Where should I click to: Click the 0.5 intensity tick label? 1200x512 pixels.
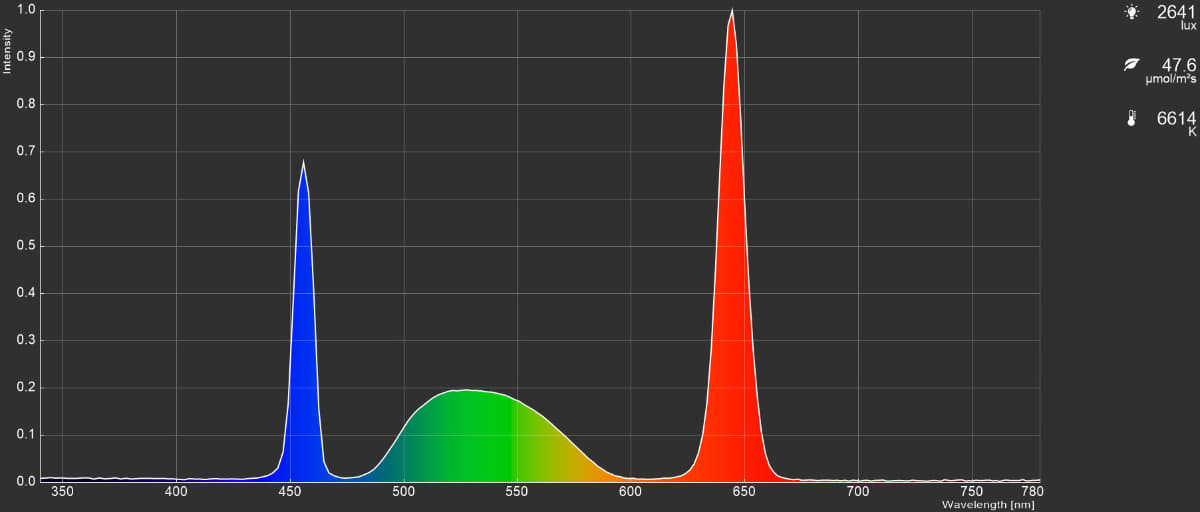pyautogui.click(x=26, y=246)
